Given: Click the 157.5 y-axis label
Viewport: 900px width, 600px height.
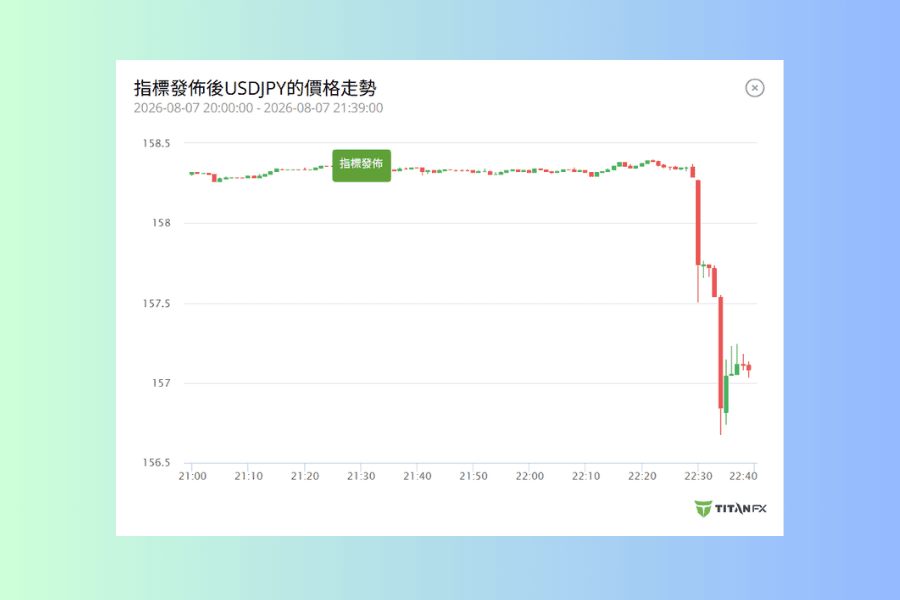Looking at the screenshot, I should [157, 303].
